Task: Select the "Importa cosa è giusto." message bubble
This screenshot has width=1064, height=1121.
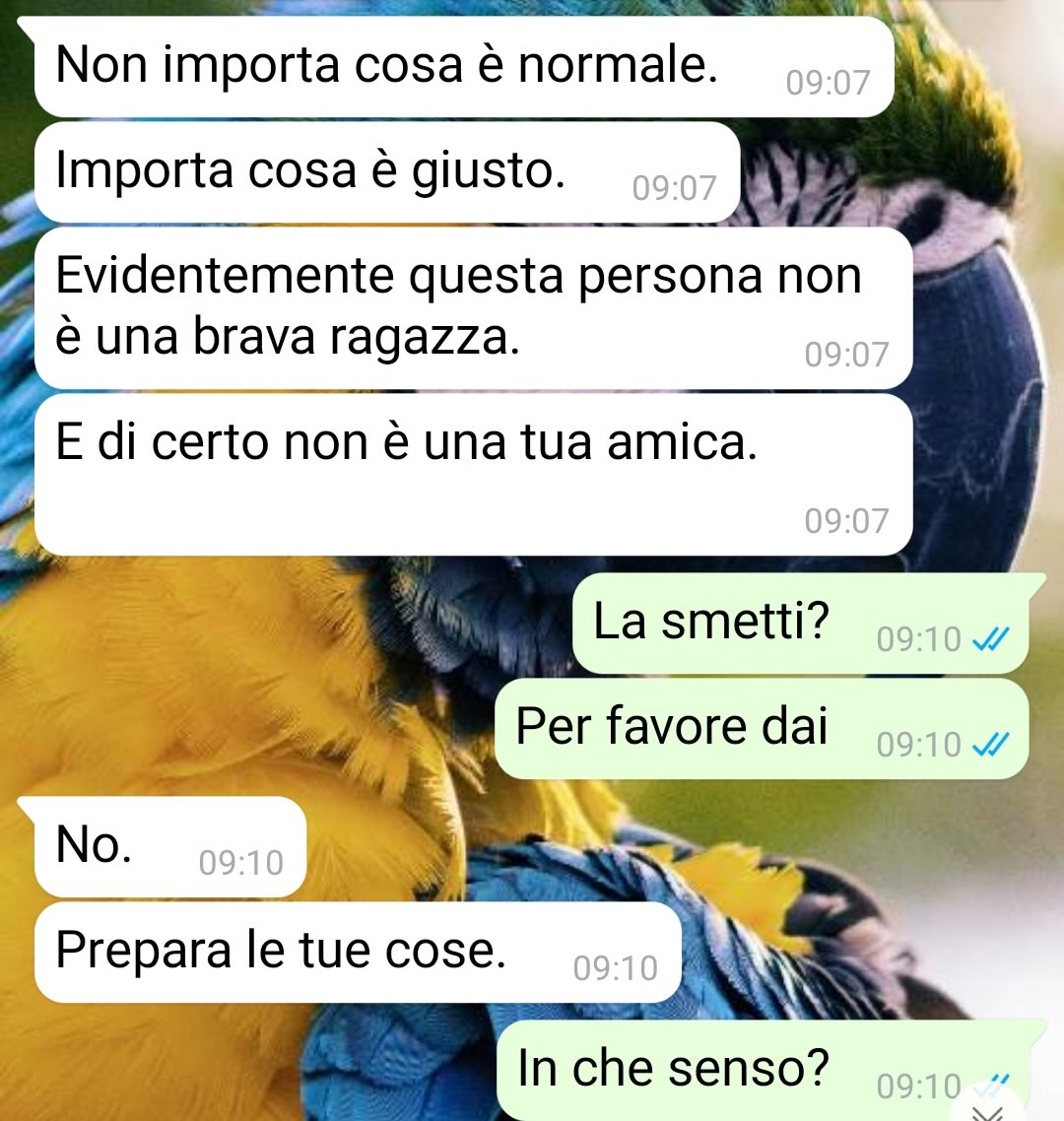Action: [387, 171]
